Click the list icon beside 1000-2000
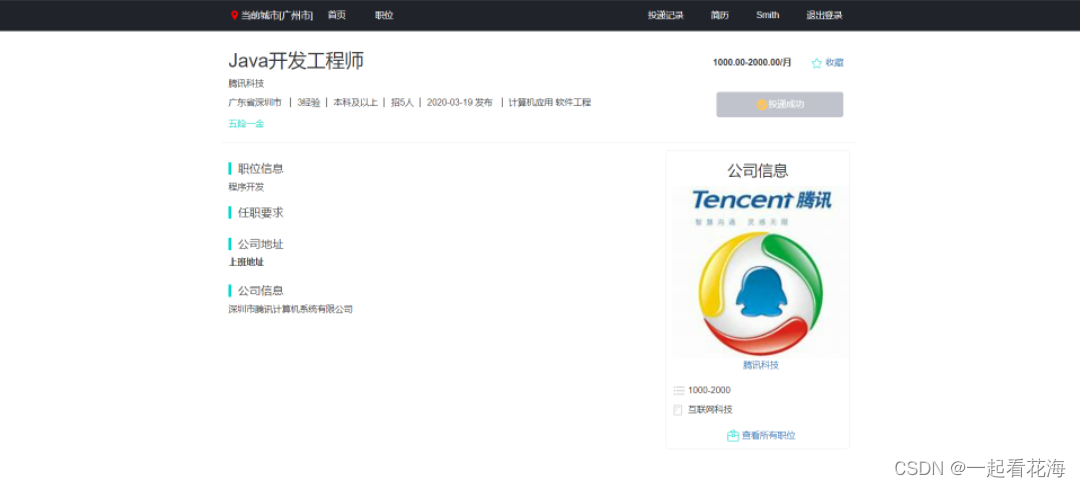1081x487 pixels. coord(679,390)
